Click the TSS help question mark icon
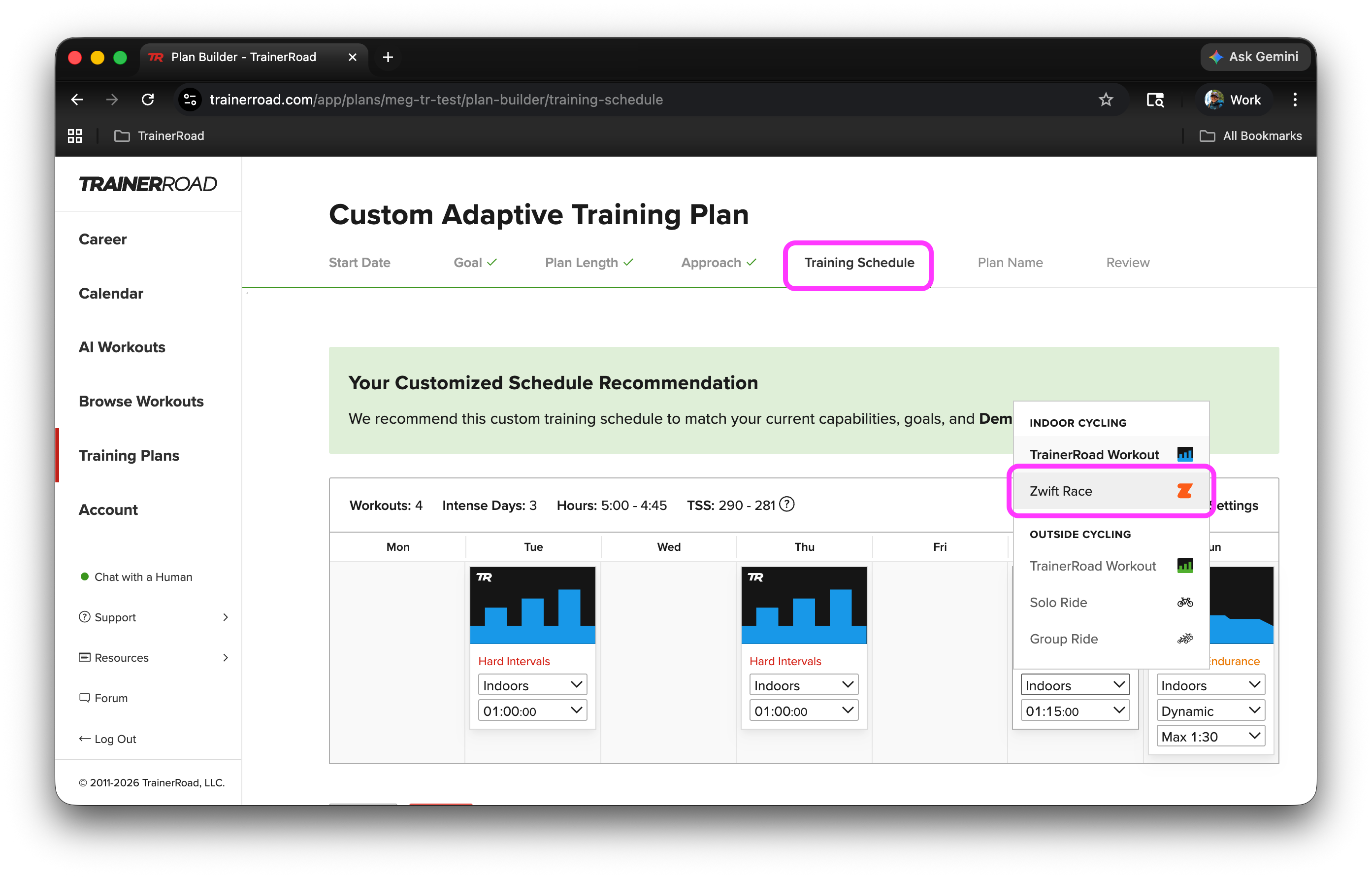The height and width of the screenshot is (878, 1372). tap(787, 505)
